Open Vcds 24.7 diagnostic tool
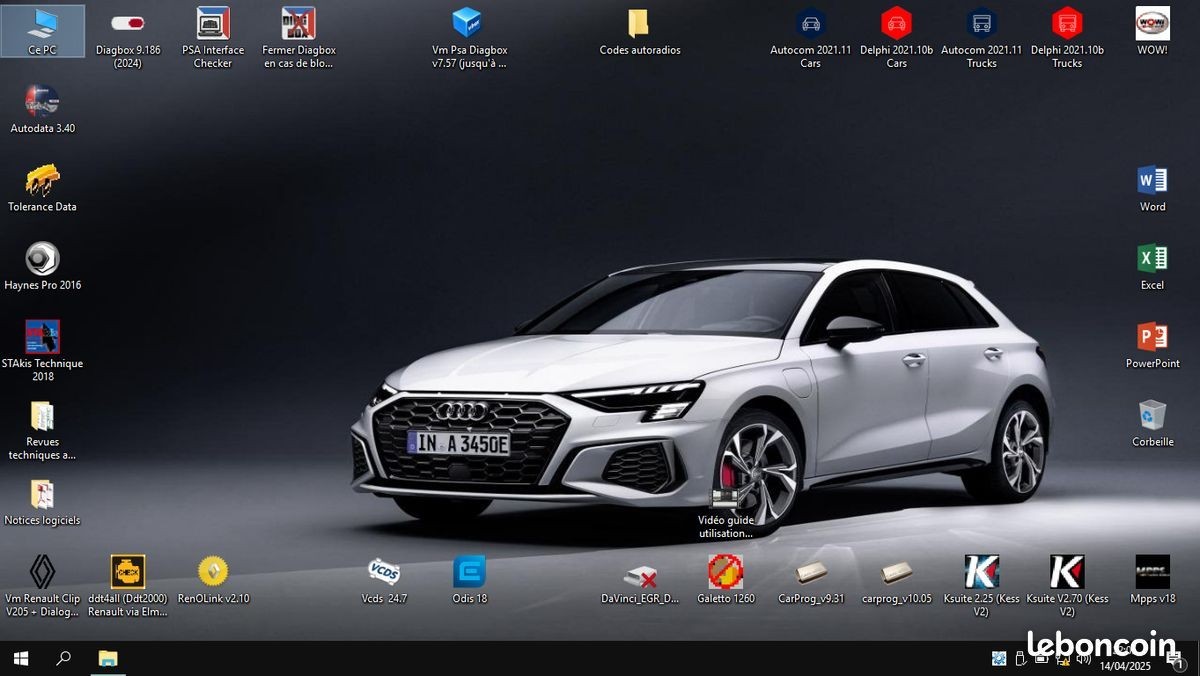Screen dimensions: 1200x676 coord(384,572)
